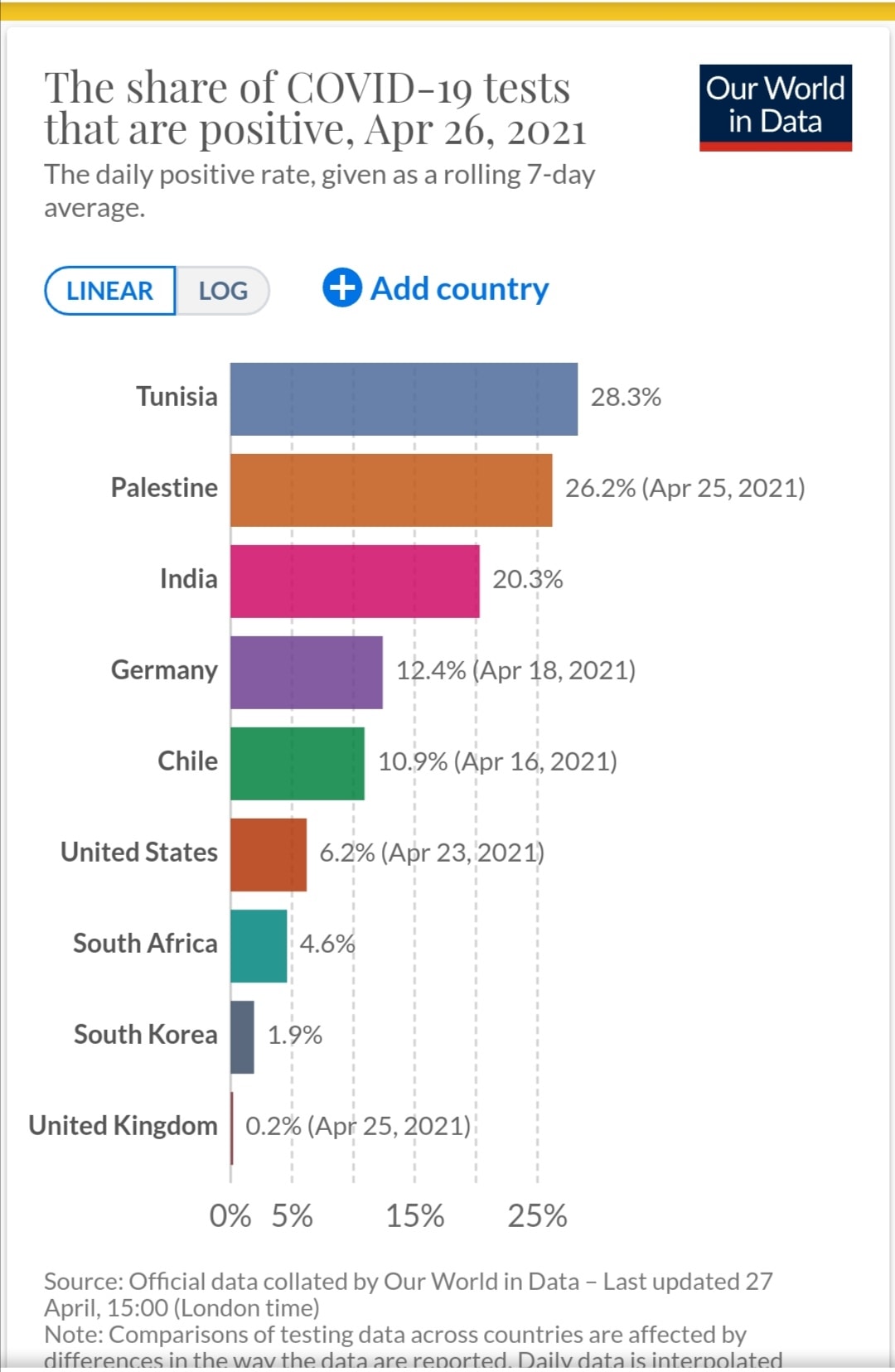
Task: Click the 26.2% (Apr 25, 2021) label
Action: tap(685, 488)
